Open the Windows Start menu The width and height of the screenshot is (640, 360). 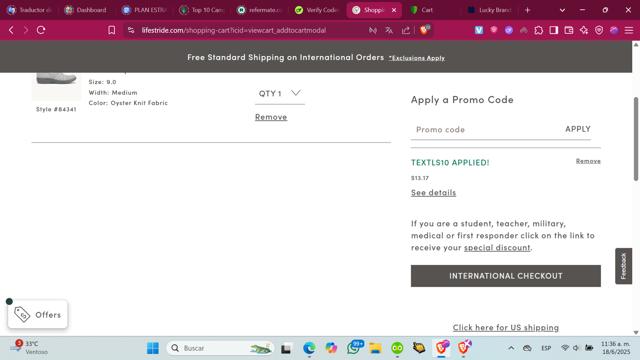point(153,348)
